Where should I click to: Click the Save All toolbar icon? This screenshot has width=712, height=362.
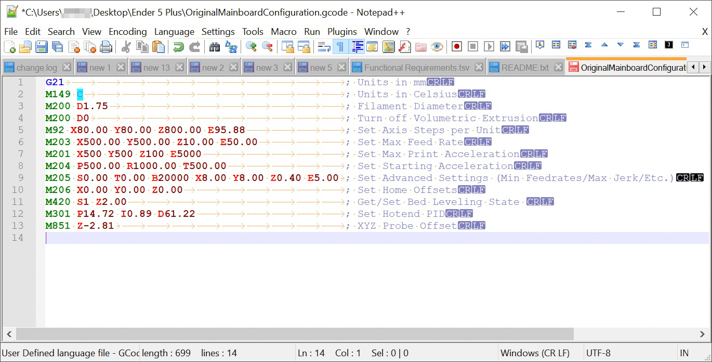(58, 46)
